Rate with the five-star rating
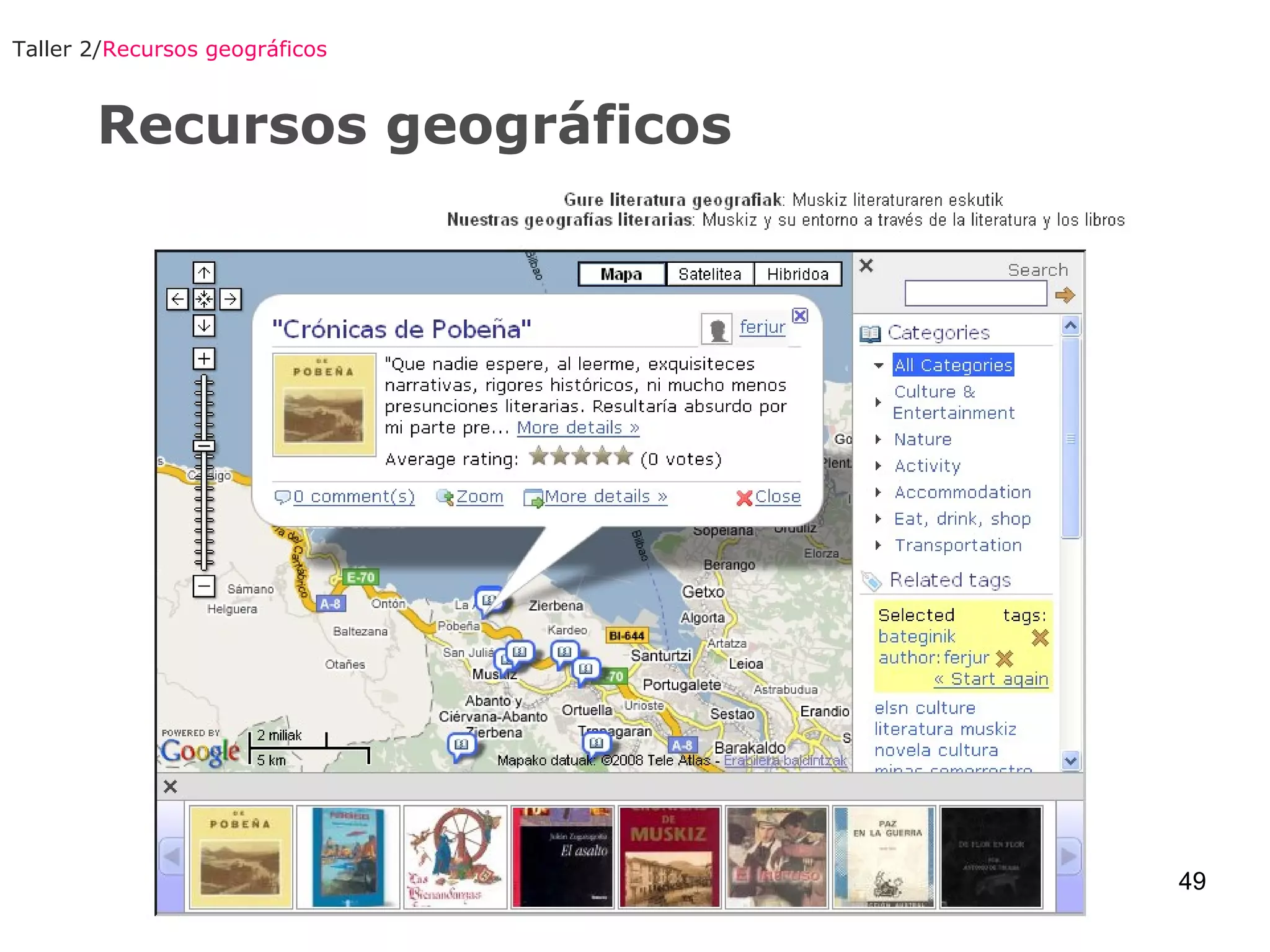 coord(581,457)
